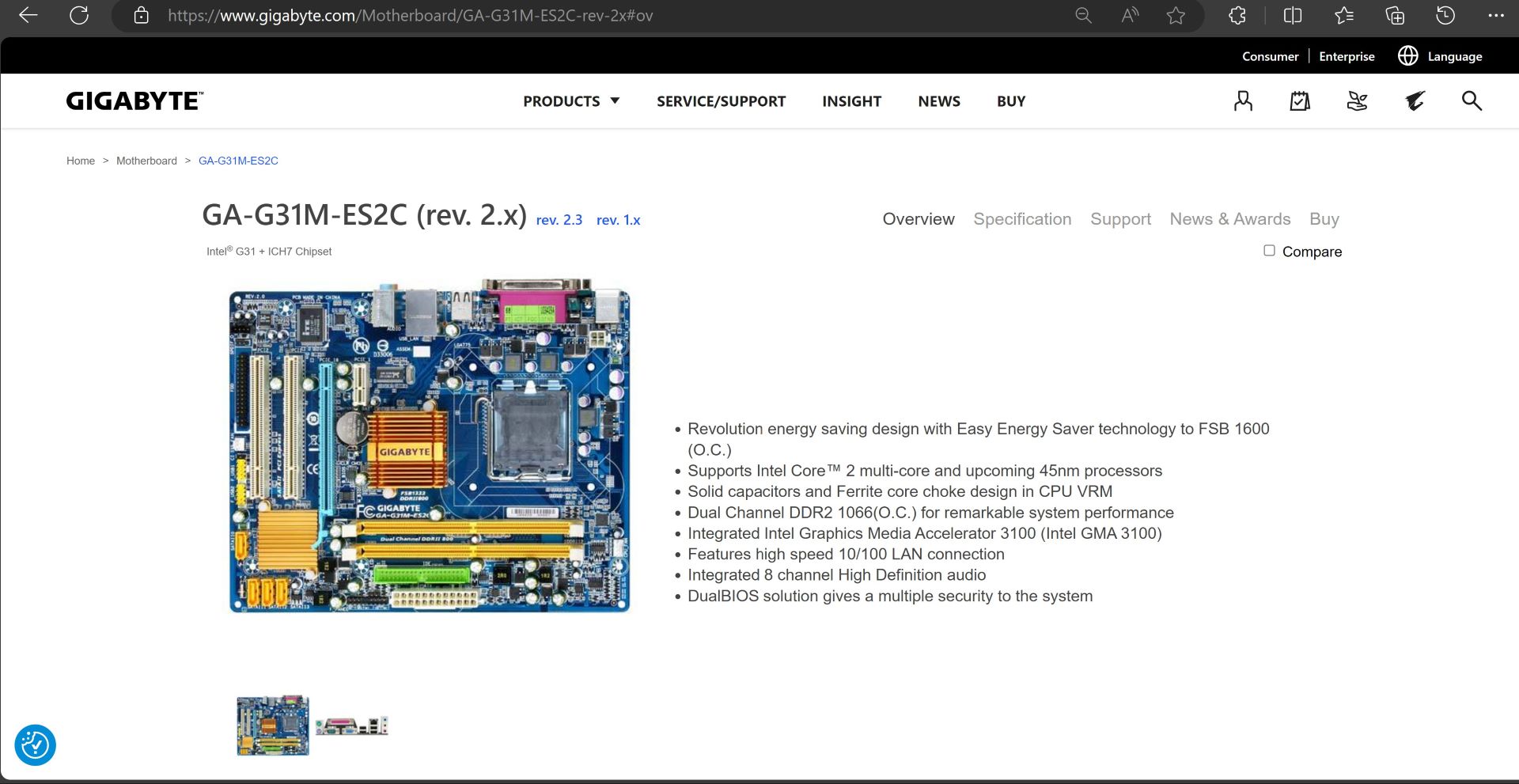This screenshot has height=784, width=1519.
Task: Open the SERVICE/SUPPORT menu
Action: coord(721,101)
